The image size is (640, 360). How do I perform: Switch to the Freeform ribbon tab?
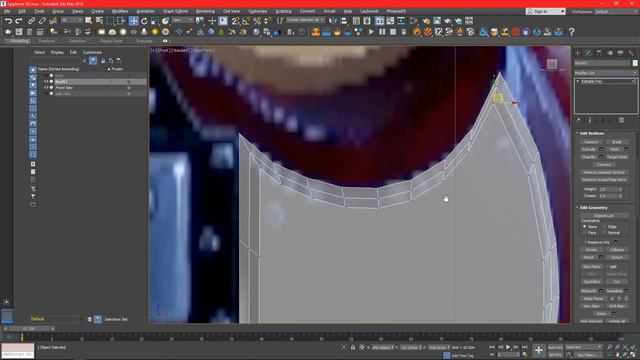pos(47,41)
